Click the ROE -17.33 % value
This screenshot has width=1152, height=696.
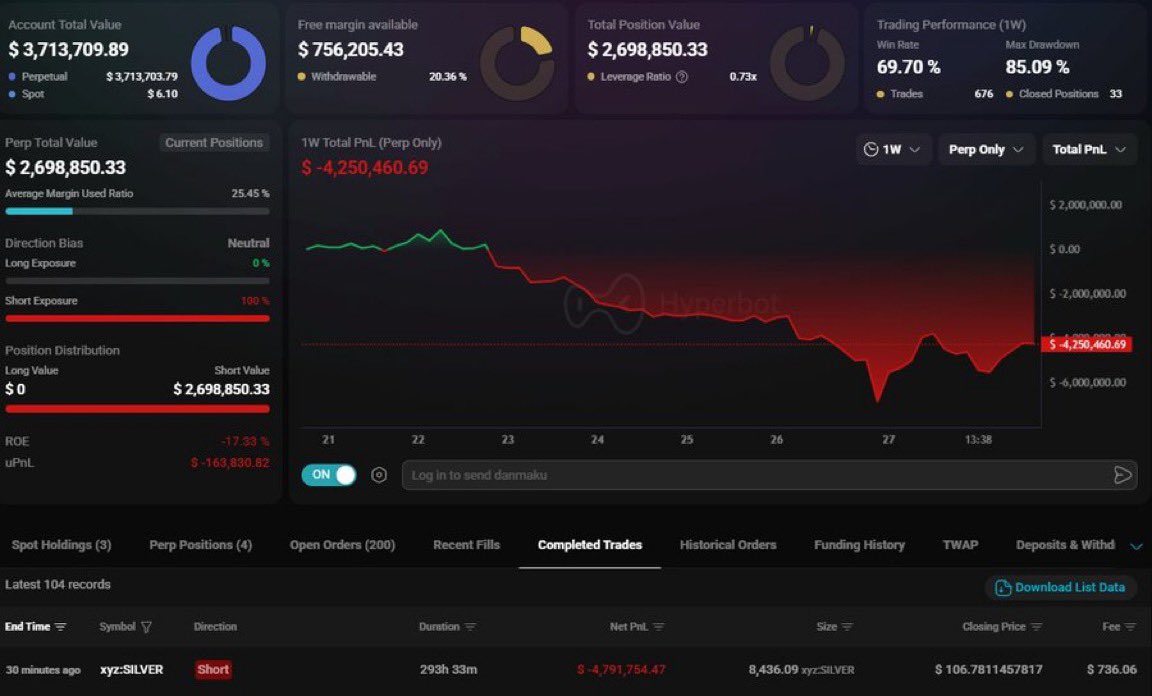tap(245, 442)
